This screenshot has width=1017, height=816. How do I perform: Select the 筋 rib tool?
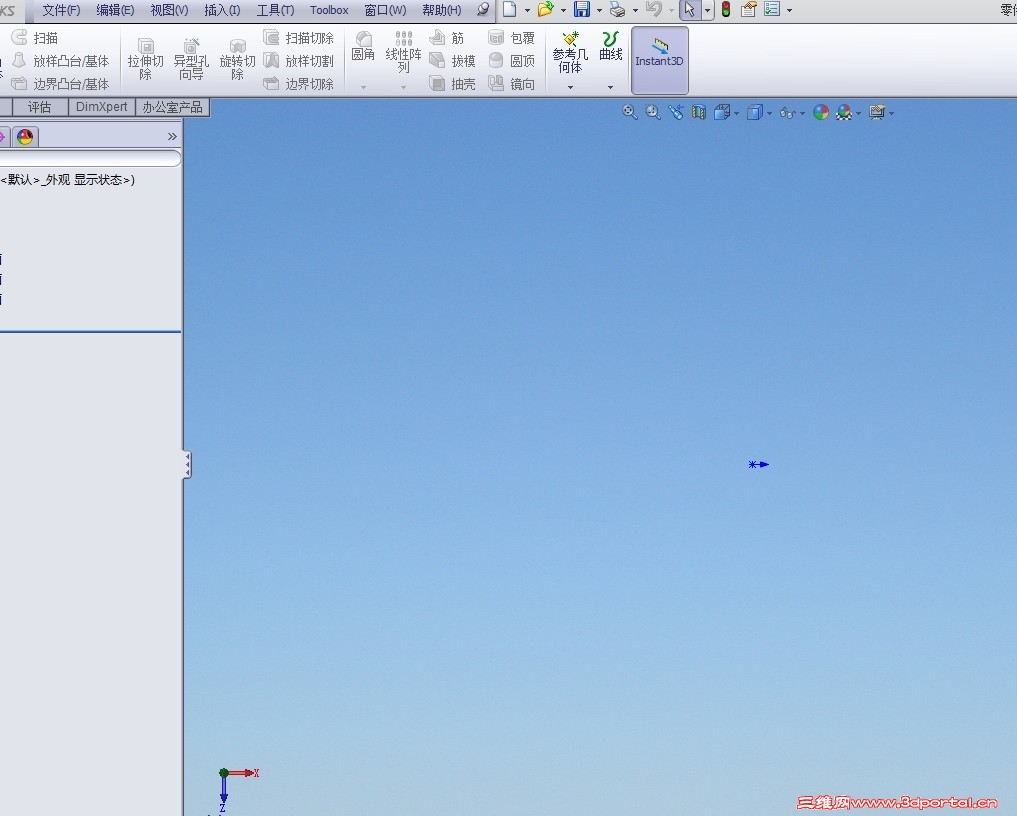(x=447, y=38)
